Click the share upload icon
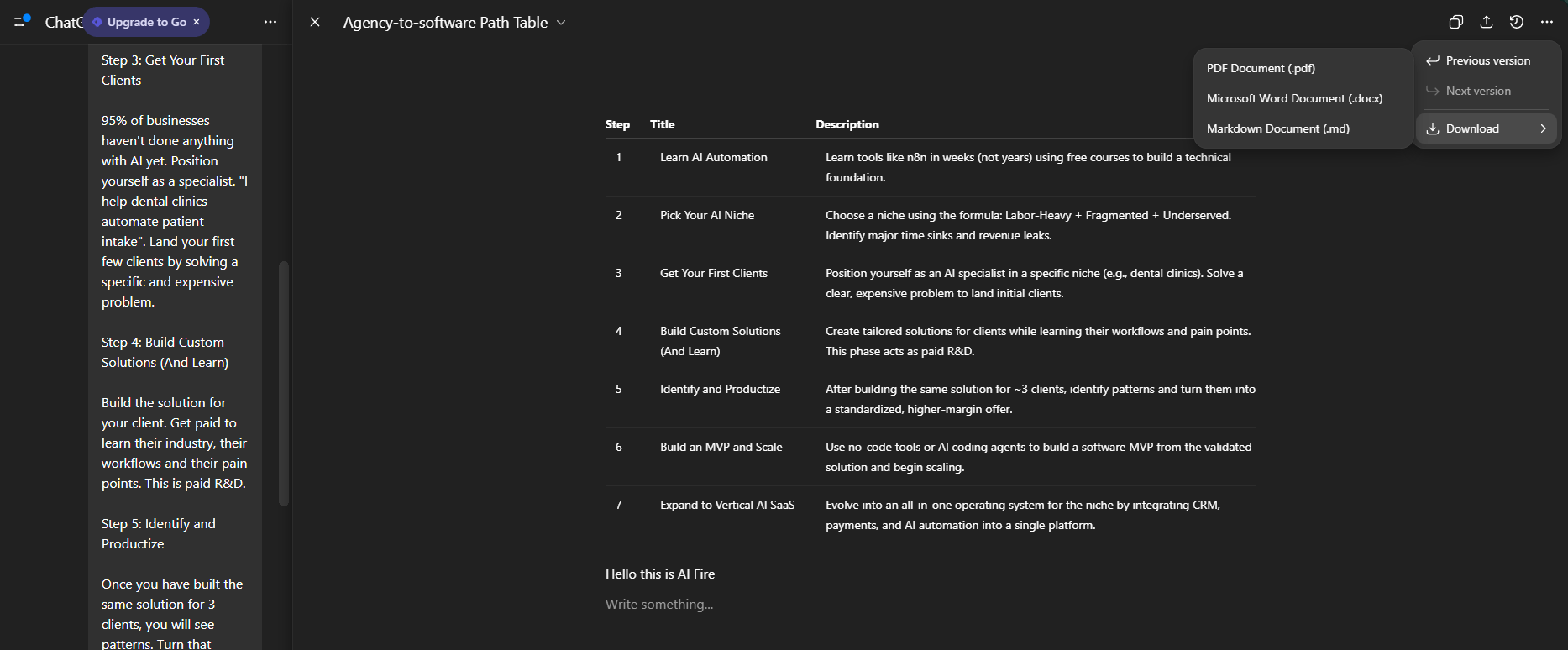Image resolution: width=1568 pixels, height=650 pixels. [1487, 23]
